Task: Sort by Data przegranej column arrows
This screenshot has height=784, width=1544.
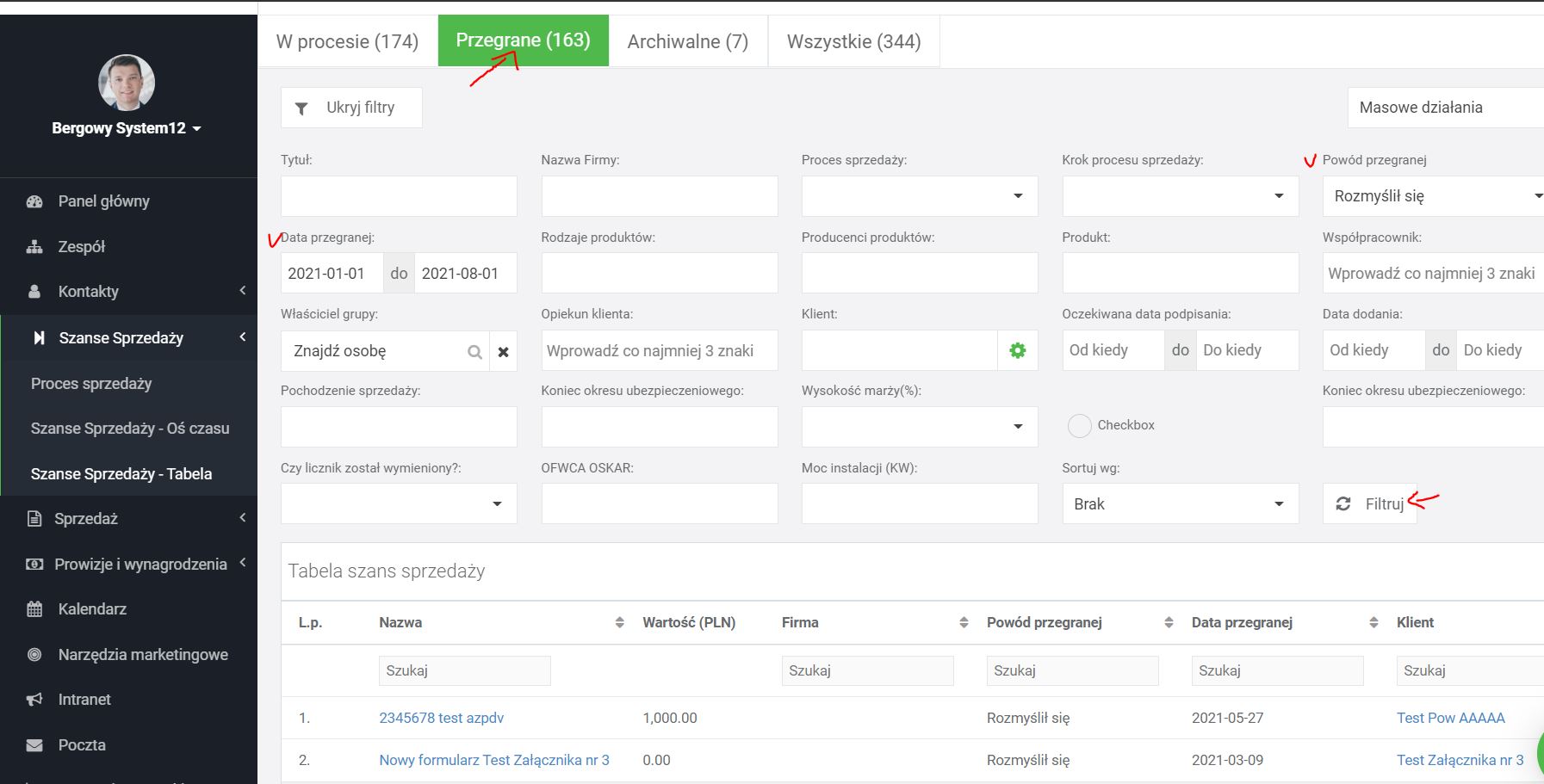Action: [x=1373, y=622]
